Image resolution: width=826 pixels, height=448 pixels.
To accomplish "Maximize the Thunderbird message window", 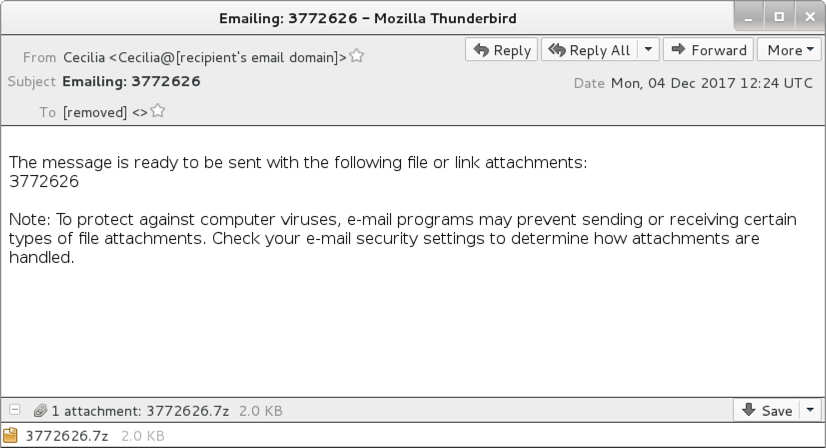I will (x=779, y=17).
